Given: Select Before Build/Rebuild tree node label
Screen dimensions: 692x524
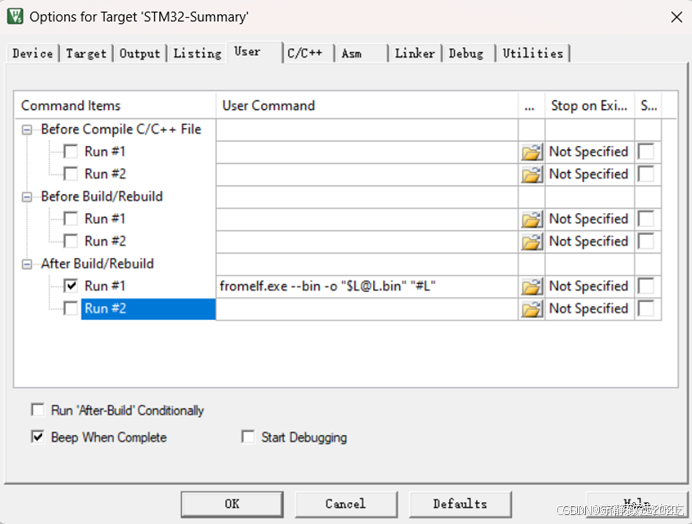Looking at the screenshot, I should click(102, 196).
